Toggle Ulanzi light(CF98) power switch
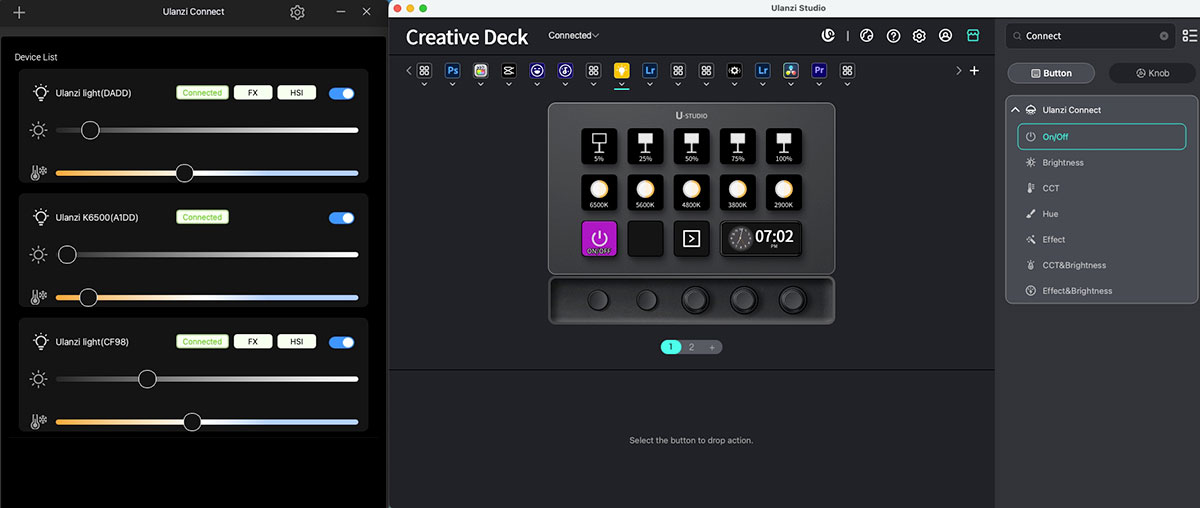 click(x=342, y=342)
